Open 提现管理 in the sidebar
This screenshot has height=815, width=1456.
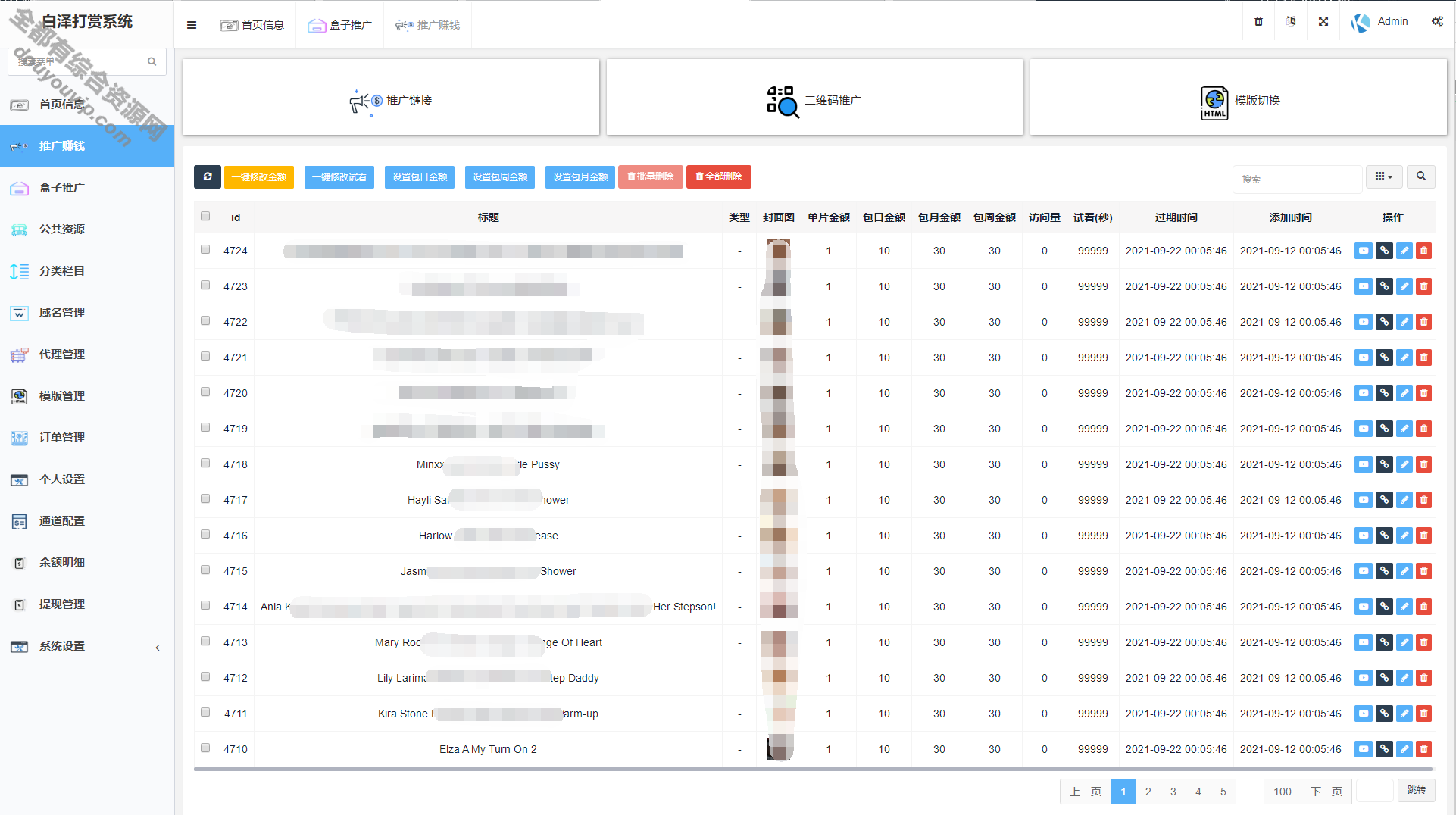87,604
